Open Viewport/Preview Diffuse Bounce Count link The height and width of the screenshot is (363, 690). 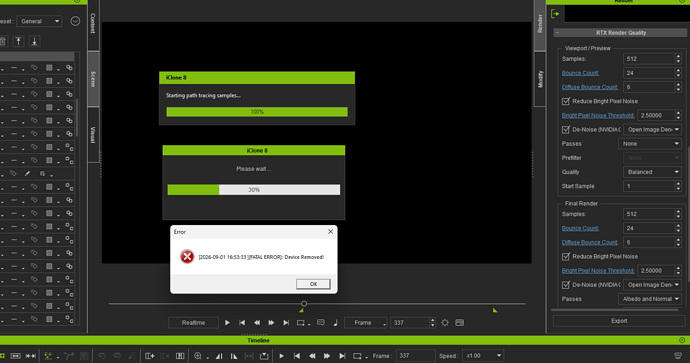(x=590, y=87)
